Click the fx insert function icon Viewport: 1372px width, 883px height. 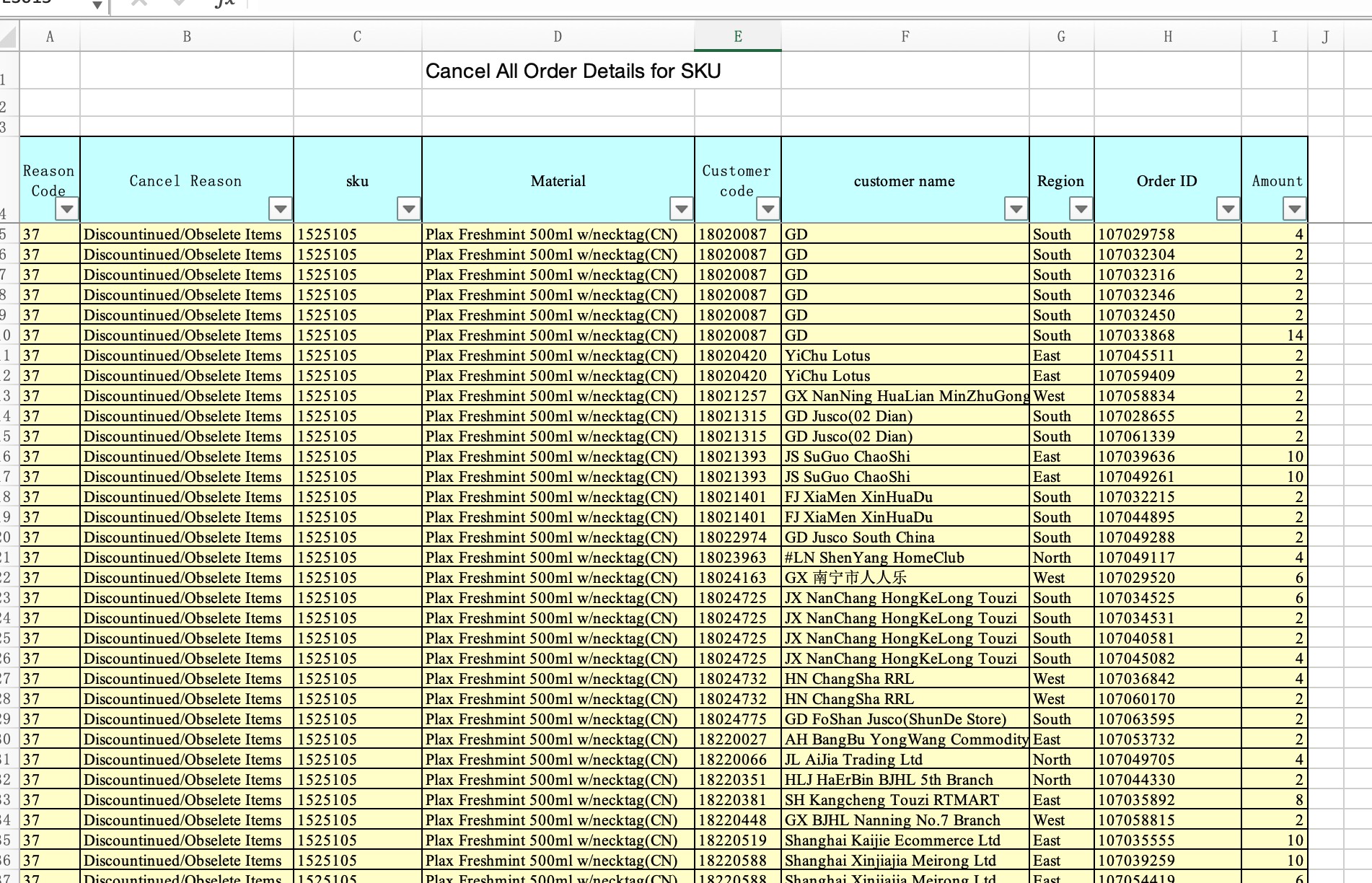point(224,4)
